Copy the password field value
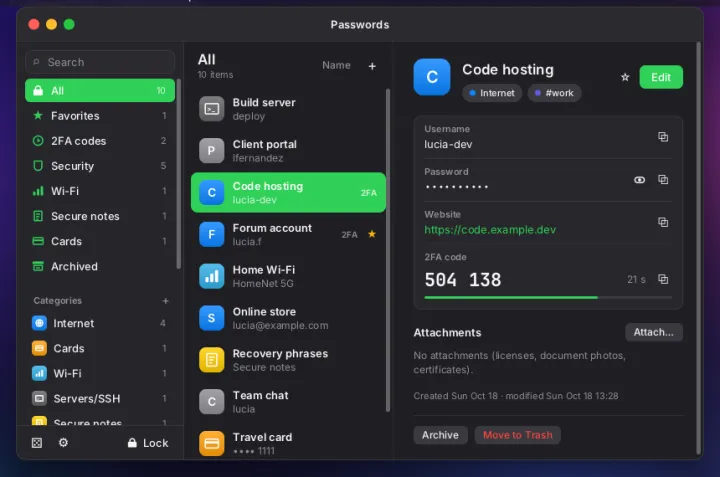Viewport: 720px width, 477px height. pyautogui.click(x=663, y=180)
